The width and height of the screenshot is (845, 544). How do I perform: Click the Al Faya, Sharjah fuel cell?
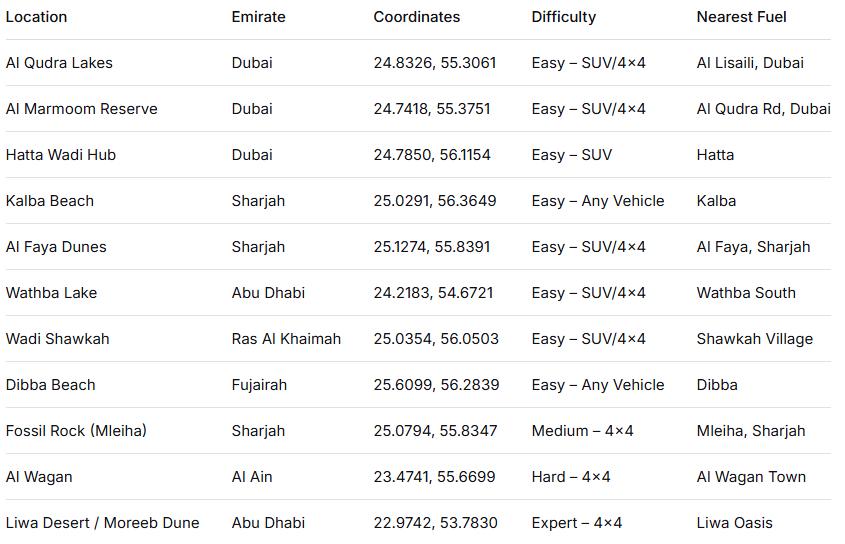click(x=753, y=247)
